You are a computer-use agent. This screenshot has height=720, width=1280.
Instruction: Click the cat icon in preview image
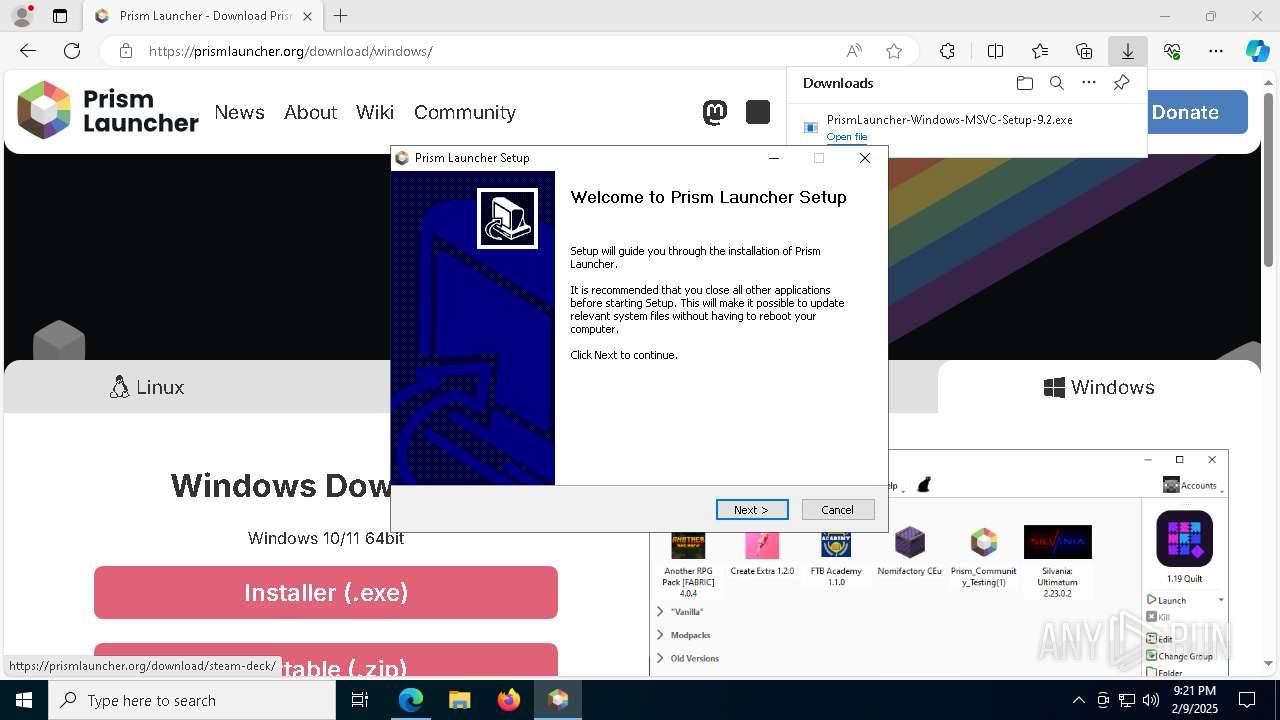pyautogui.click(x=924, y=485)
